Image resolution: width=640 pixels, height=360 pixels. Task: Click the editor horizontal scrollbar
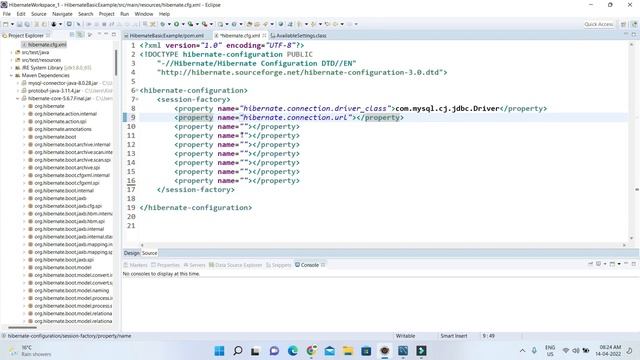(x=383, y=245)
